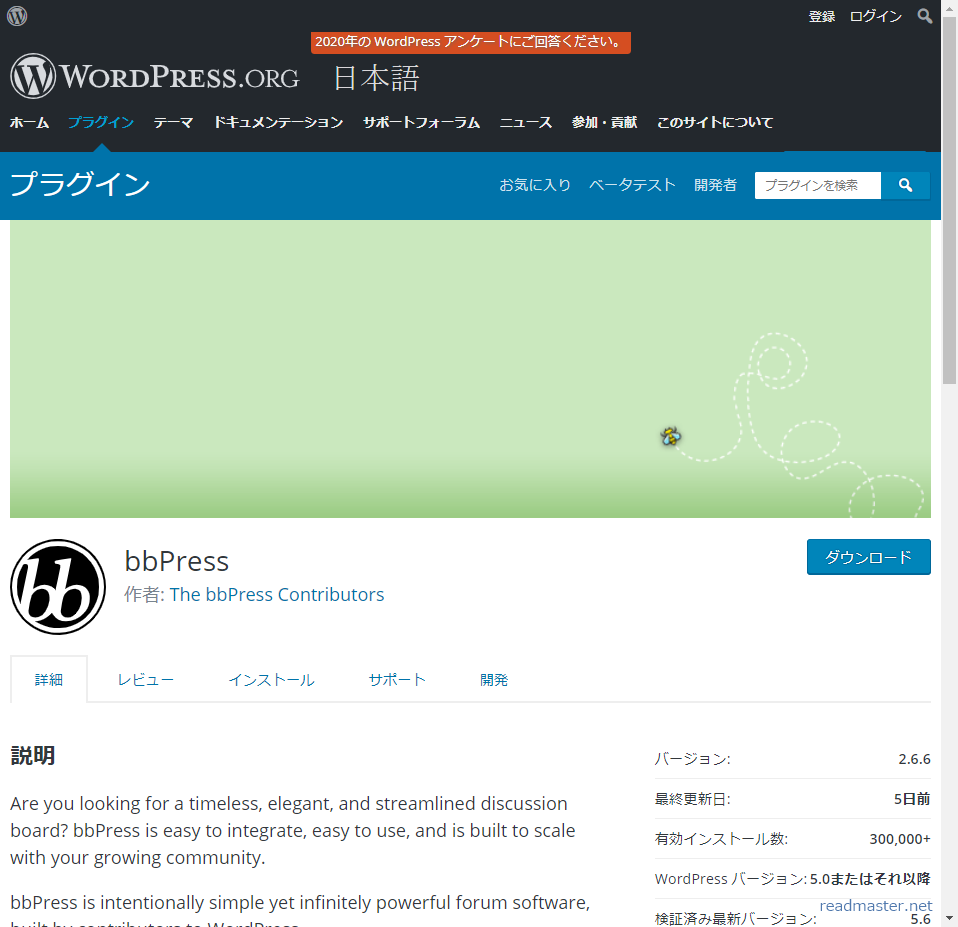This screenshot has width=958, height=927.
Task: Focus the プラグインを検索 search field
Action: (817, 185)
